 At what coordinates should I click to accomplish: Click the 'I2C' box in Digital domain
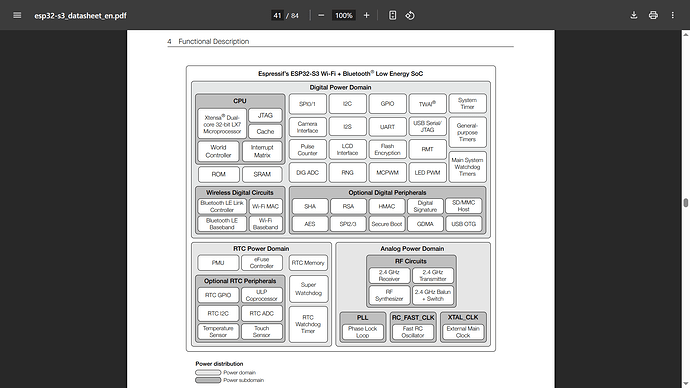click(x=348, y=104)
